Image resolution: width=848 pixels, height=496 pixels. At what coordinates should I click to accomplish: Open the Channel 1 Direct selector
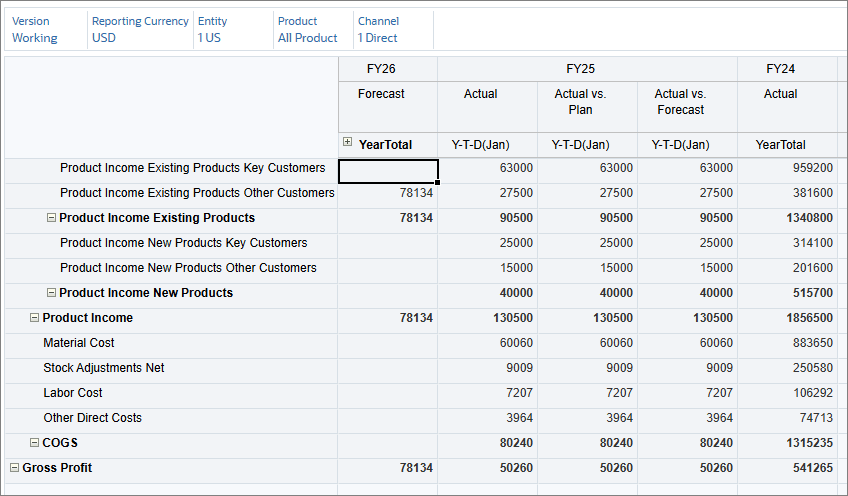(x=393, y=30)
